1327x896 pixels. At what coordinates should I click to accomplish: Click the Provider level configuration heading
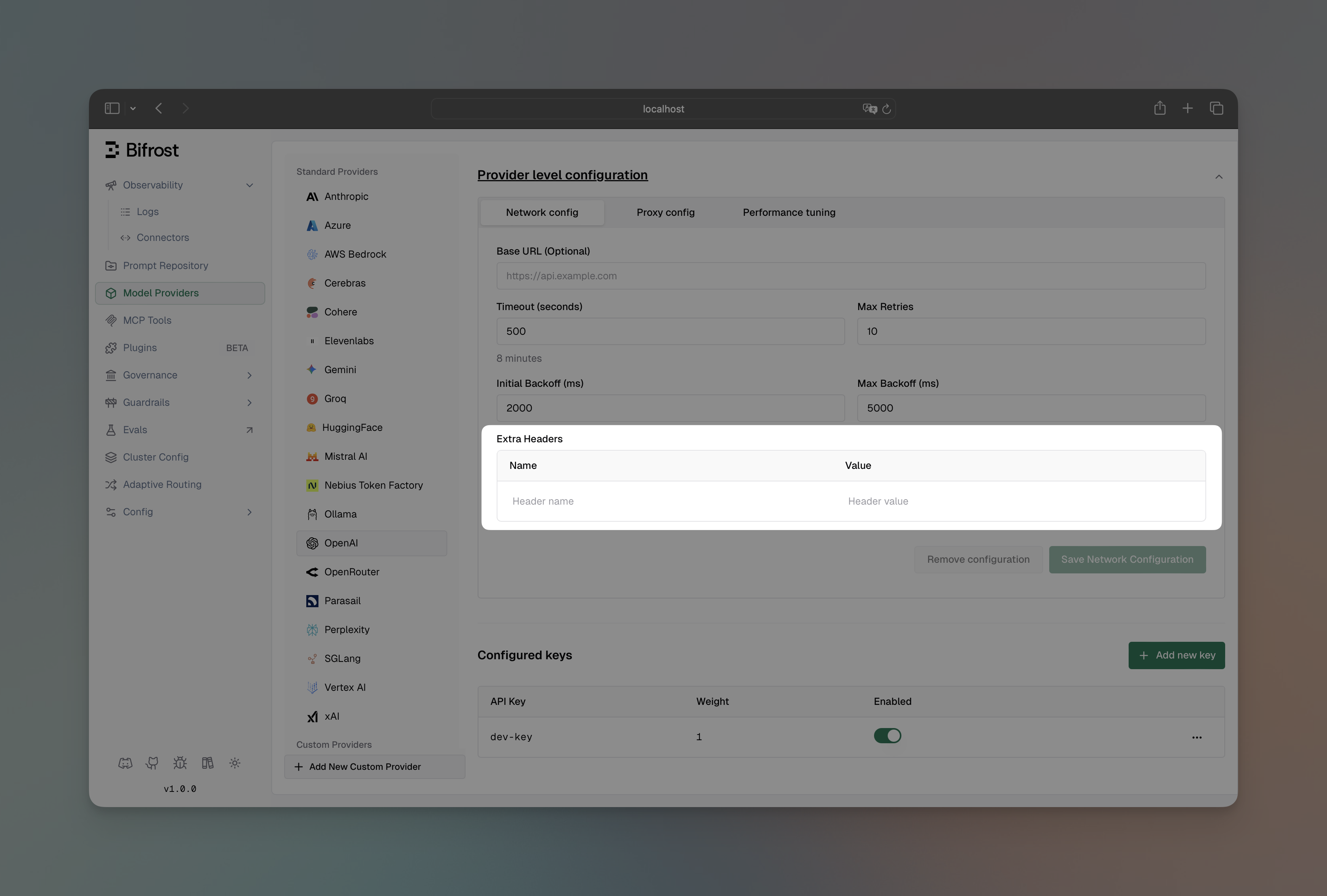562,175
